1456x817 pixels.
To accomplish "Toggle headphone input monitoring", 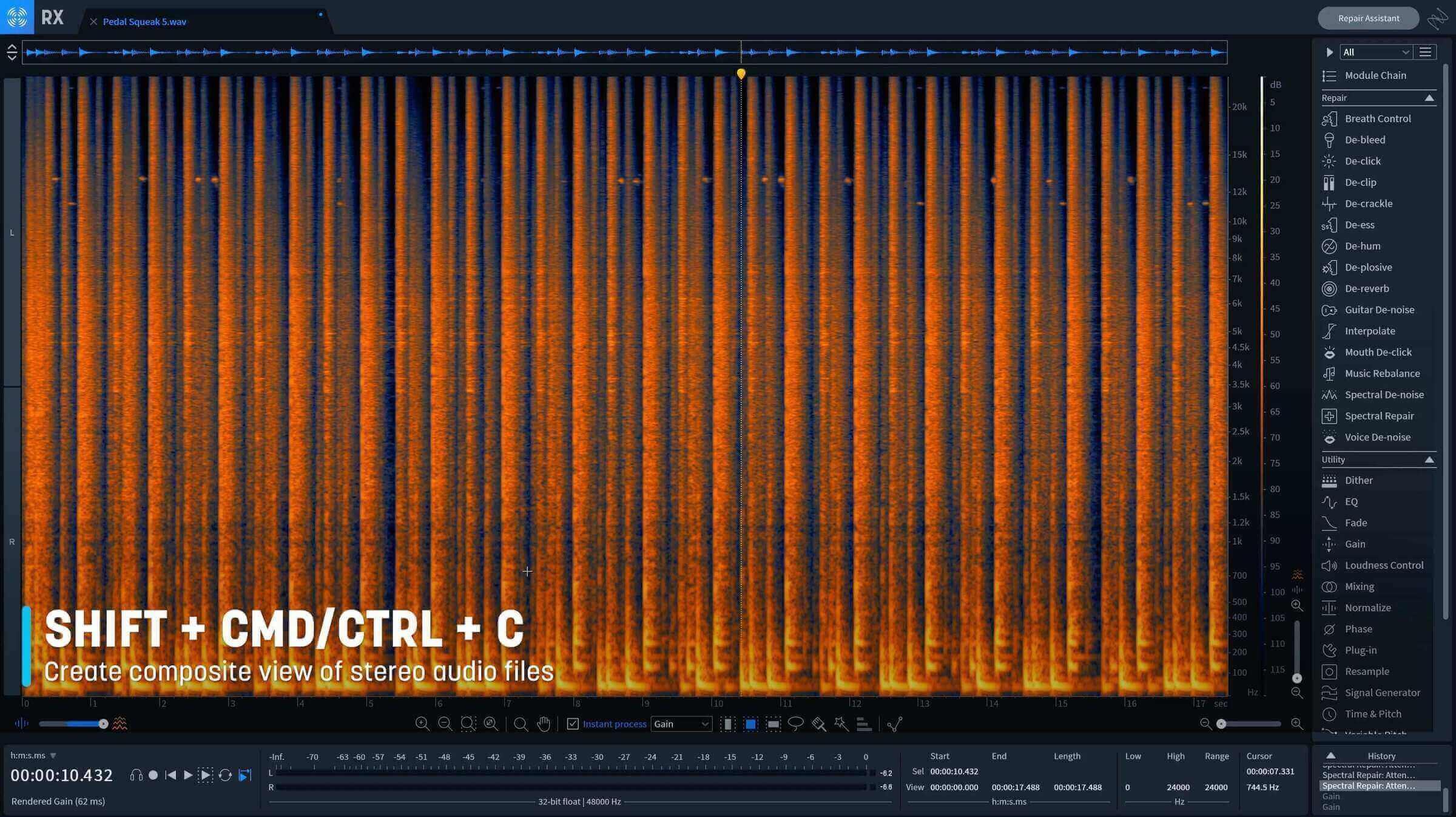I will click(x=136, y=775).
